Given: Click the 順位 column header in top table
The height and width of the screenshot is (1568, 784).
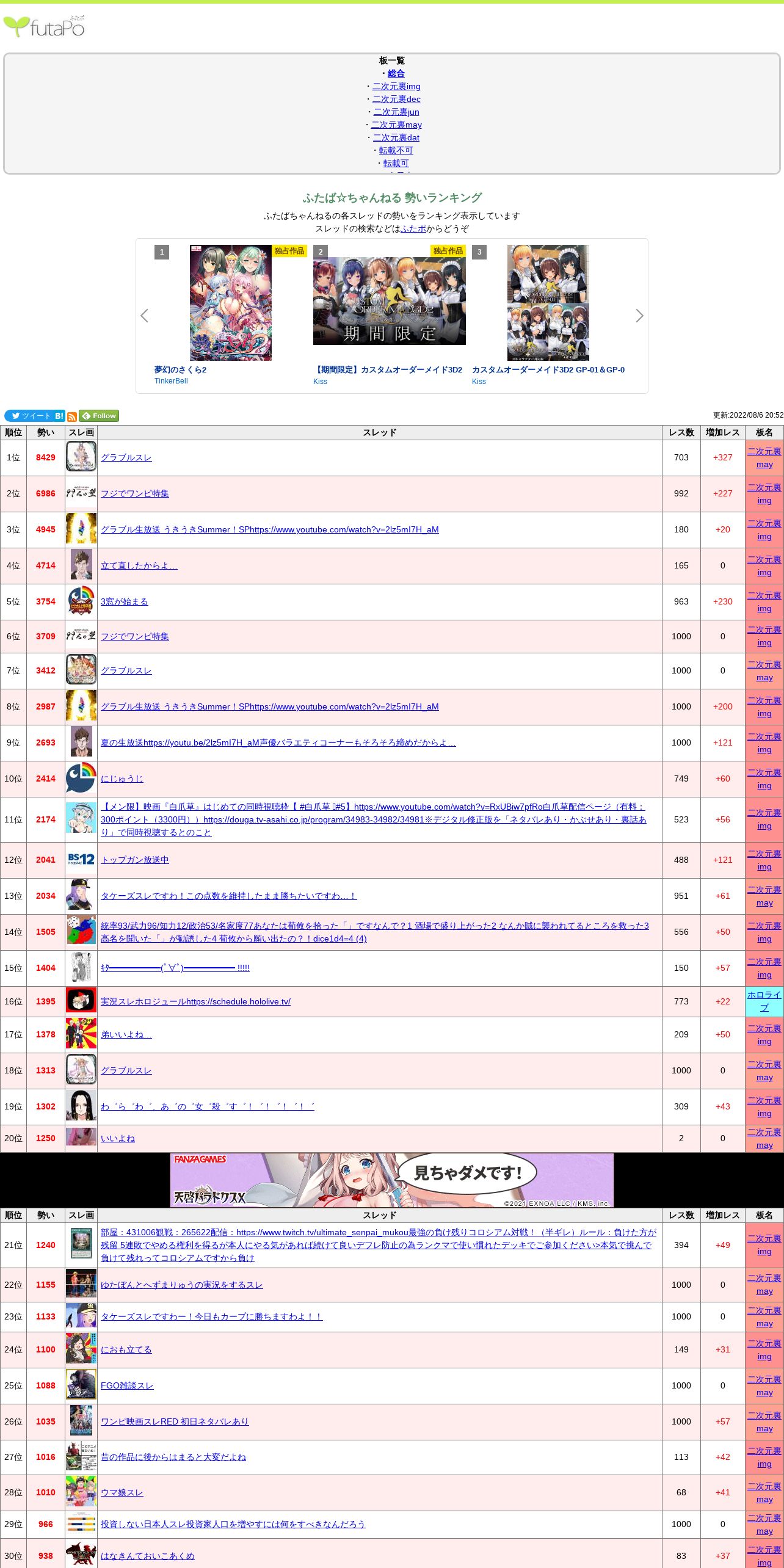Looking at the screenshot, I should click(13, 432).
